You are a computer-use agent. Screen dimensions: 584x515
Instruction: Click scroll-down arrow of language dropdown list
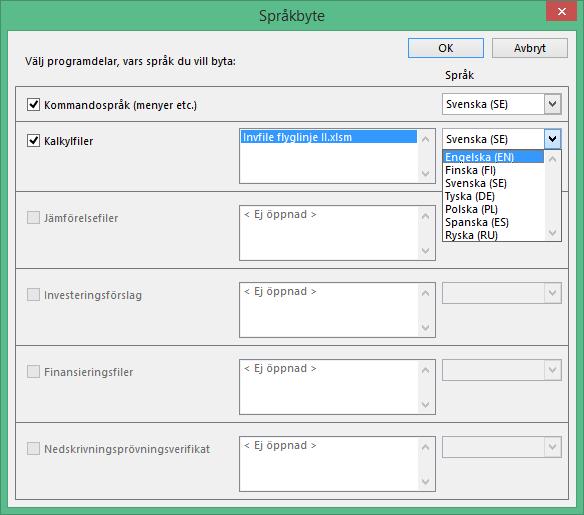tap(553, 233)
